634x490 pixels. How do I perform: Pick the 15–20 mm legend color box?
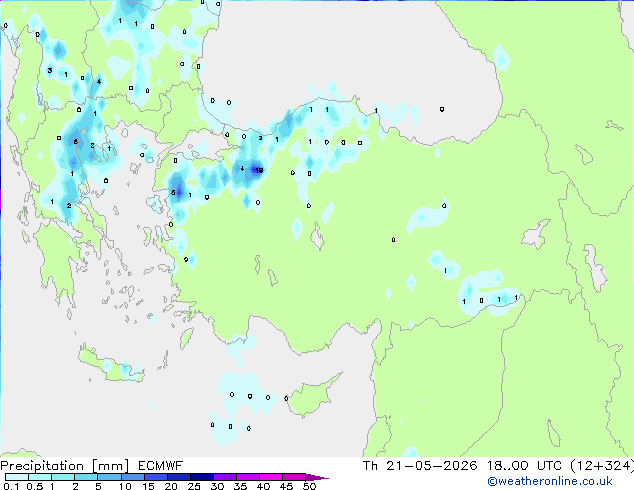pos(155,477)
